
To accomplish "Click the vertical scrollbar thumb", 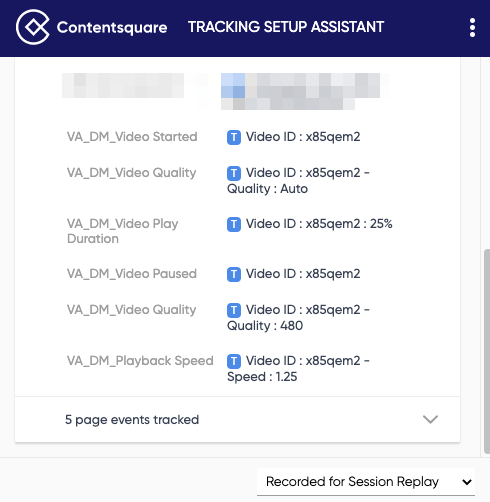I will (487, 351).
